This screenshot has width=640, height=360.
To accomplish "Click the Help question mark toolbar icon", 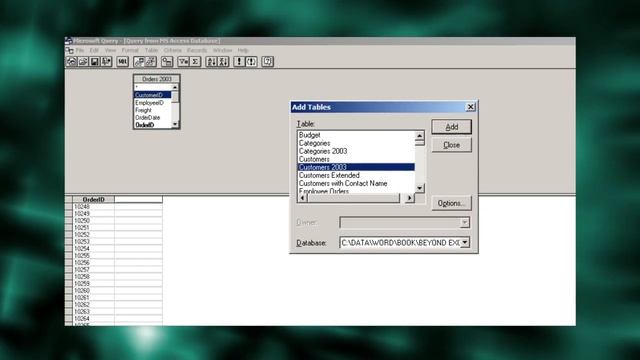I will pyautogui.click(x=267, y=62).
